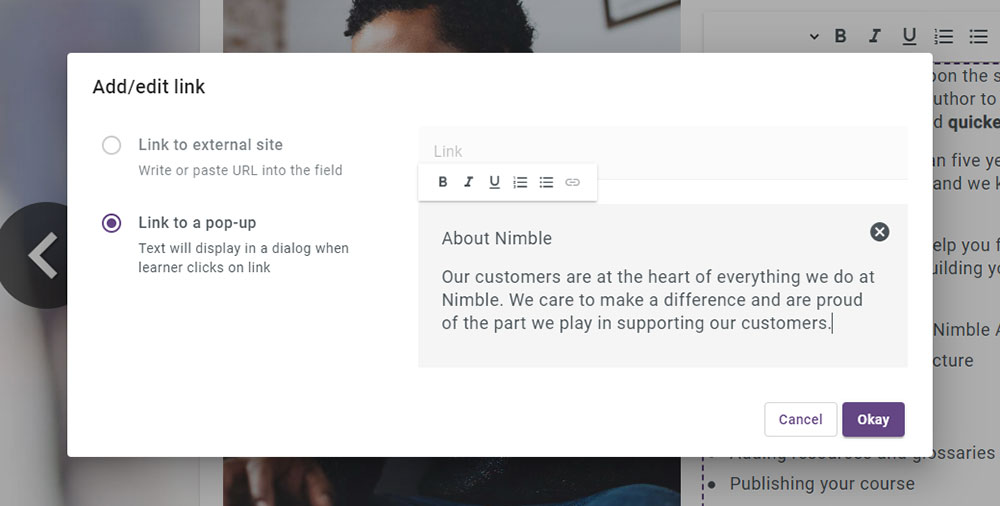The height and width of the screenshot is (506, 1000).
Task: Open the style dropdown chevron in background toolbar
Action: [814, 37]
